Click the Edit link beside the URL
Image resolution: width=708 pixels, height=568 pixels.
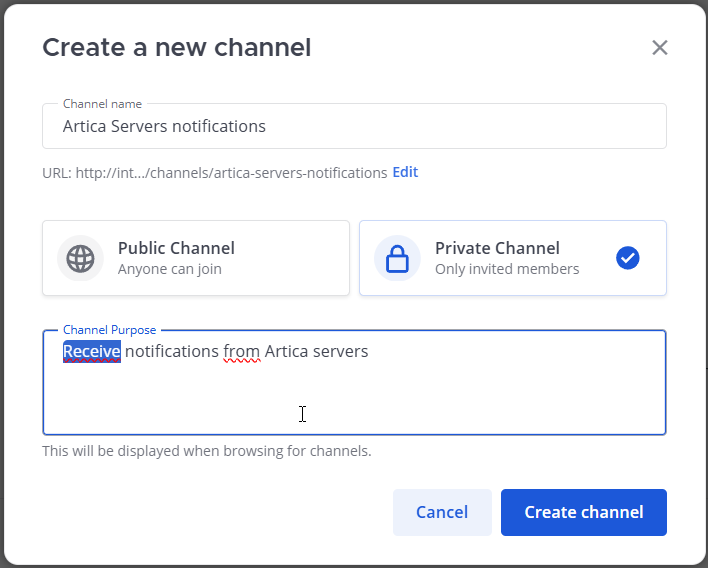tap(405, 172)
